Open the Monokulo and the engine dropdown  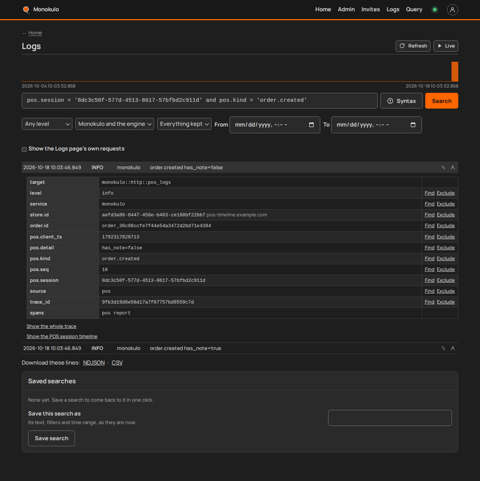pyautogui.click(x=115, y=124)
